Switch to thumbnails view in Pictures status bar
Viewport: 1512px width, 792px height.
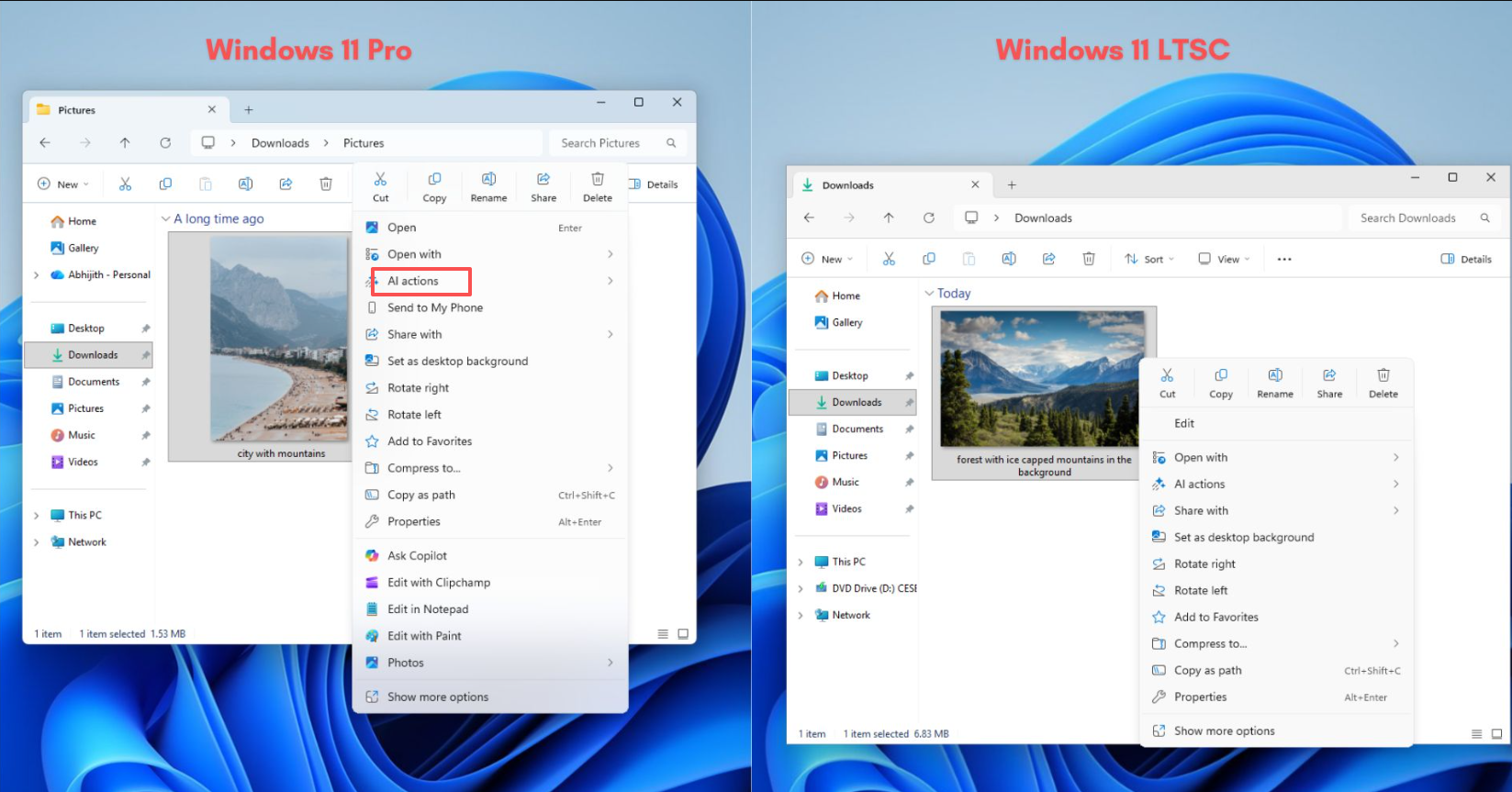click(683, 634)
